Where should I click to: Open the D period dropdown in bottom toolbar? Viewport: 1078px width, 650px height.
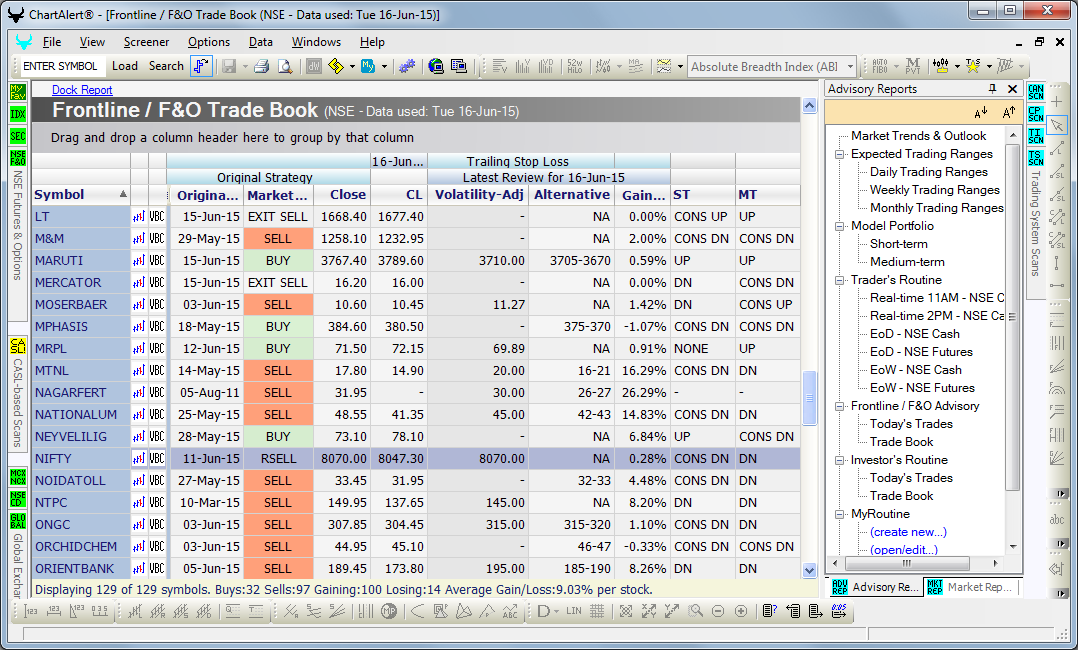(557, 611)
